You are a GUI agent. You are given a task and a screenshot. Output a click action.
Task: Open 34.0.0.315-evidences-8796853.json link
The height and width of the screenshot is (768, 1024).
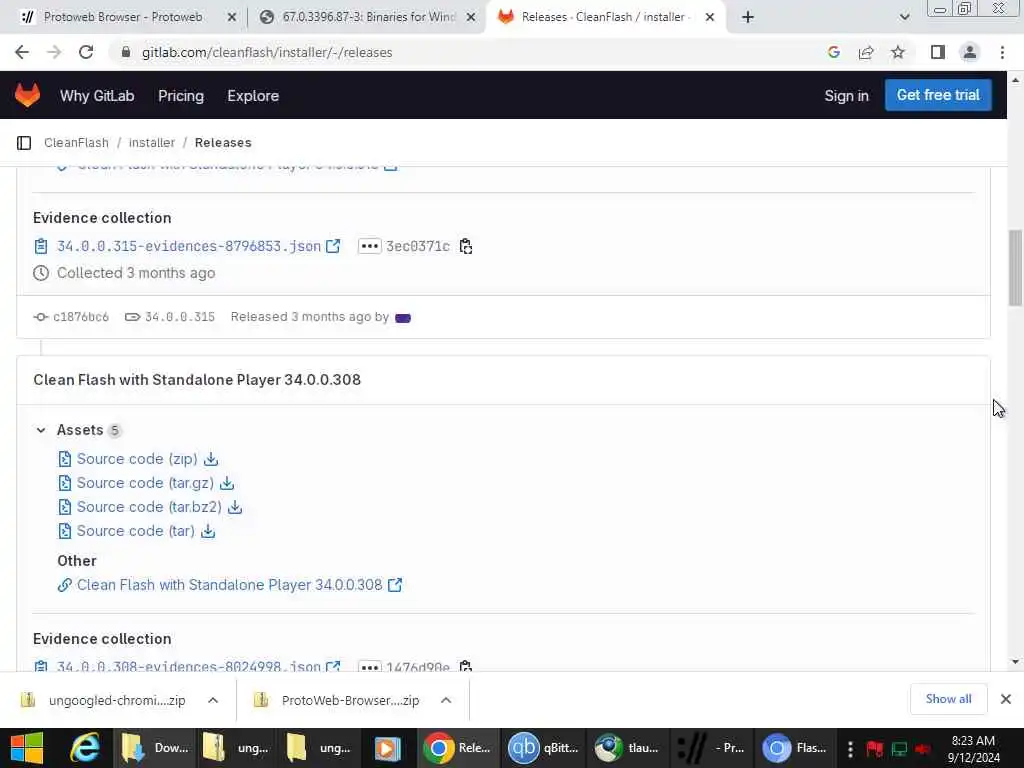tap(189, 246)
